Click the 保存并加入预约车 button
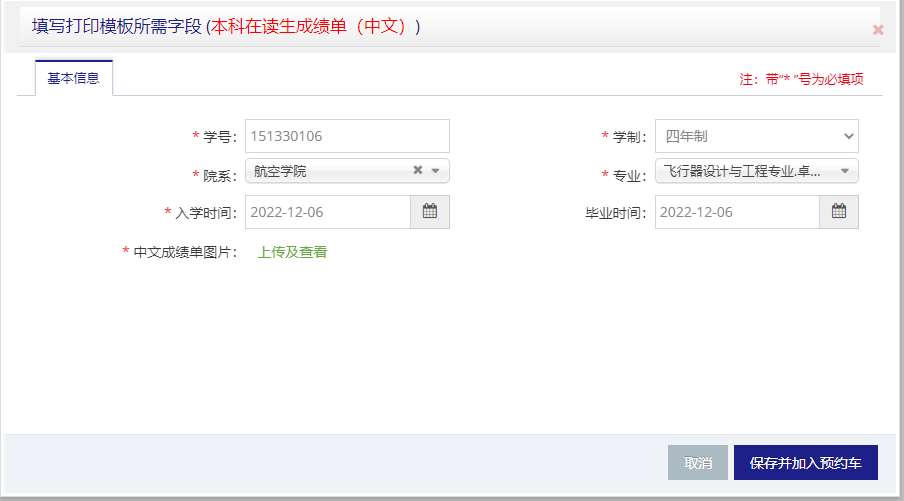 805,463
